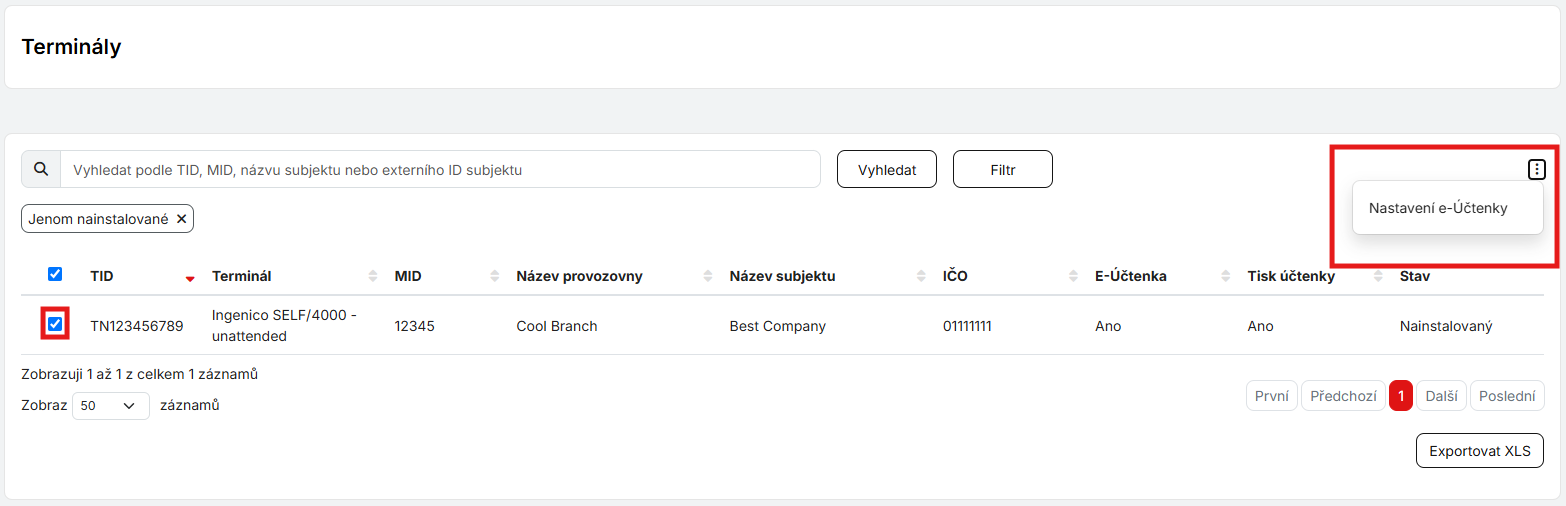The height and width of the screenshot is (506, 1566).
Task: Go to page 1 in pagination
Action: [x=1401, y=396]
